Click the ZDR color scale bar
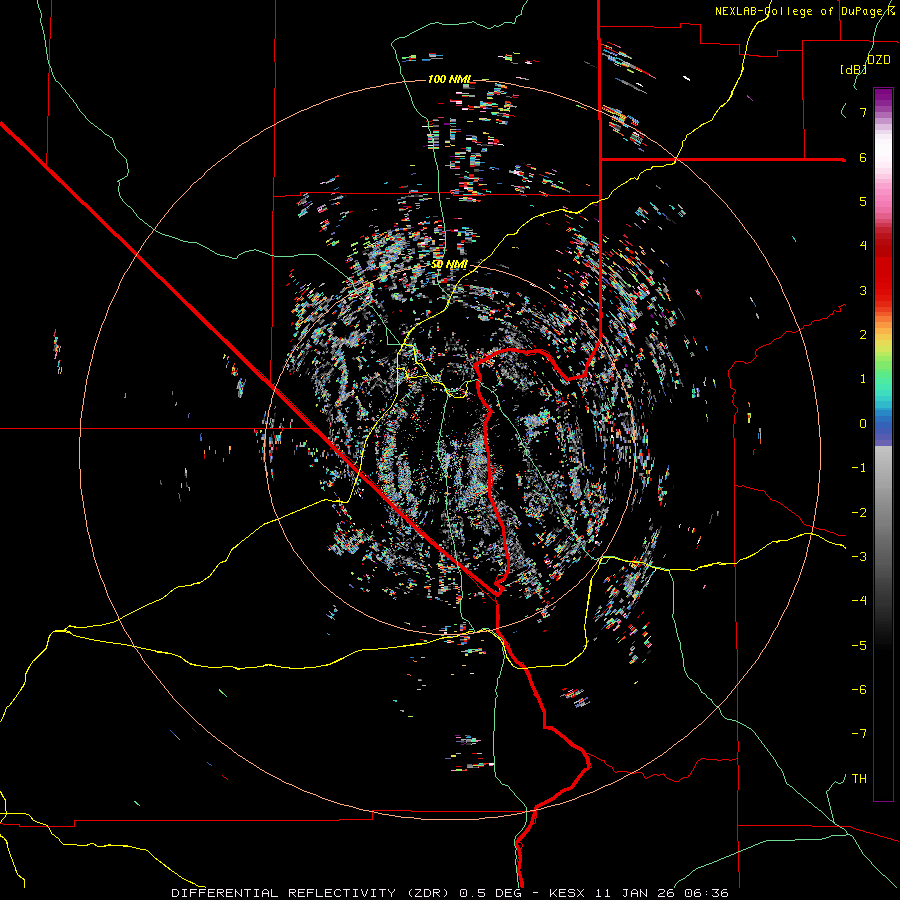The height and width of the screenshot is (900, 900). (883, 444)
